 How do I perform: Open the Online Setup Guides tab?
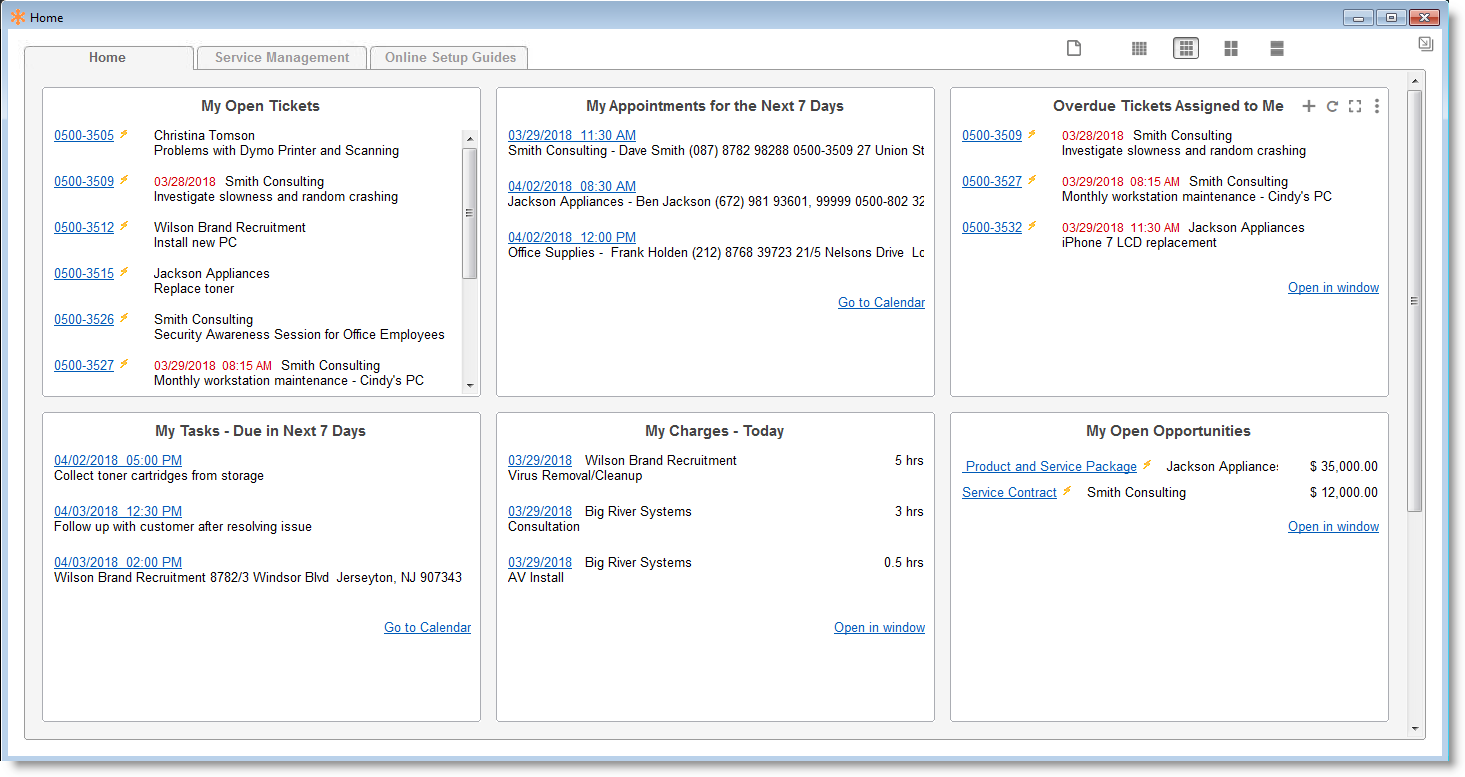[450, 58]
